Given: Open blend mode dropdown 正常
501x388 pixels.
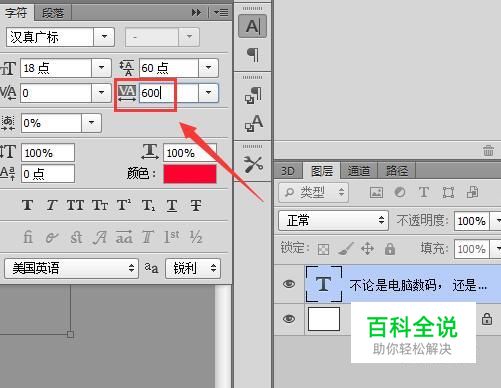Looking at the screenshot, I should pyautogui.click(x=333, y=220).
